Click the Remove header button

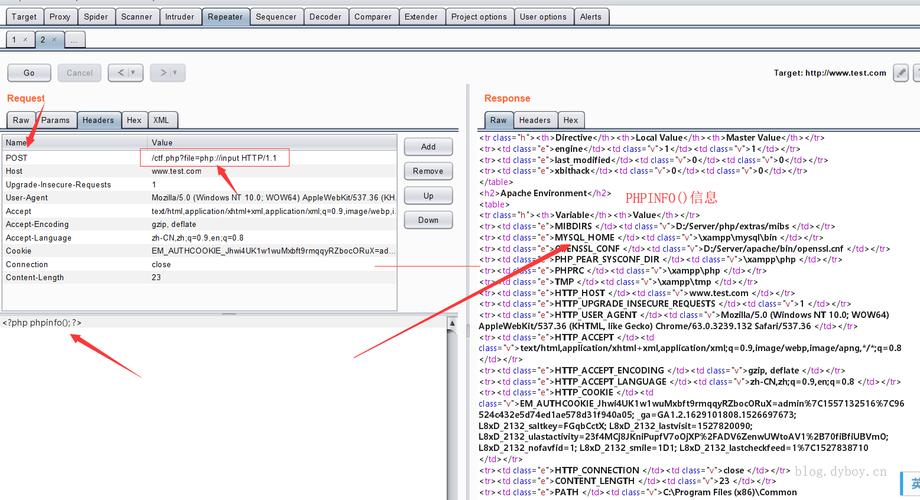click(428, 171)
